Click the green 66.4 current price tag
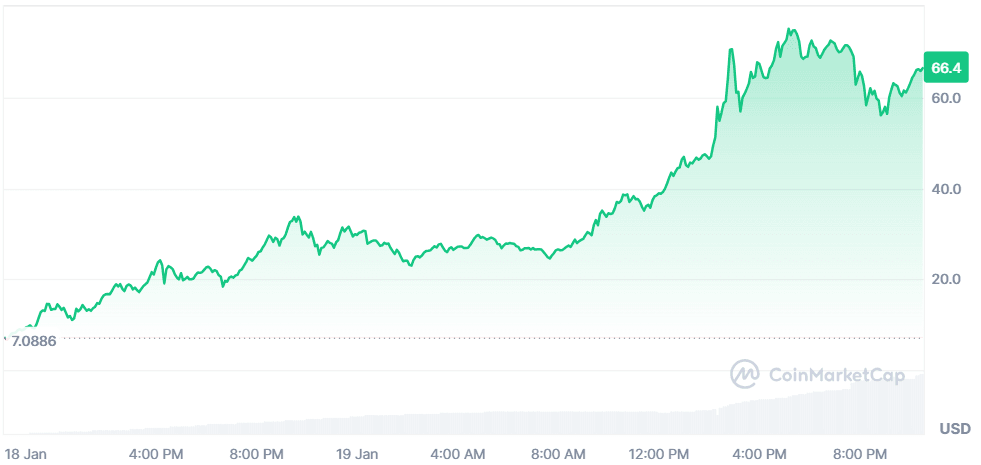Viewport: 981px width, 465px height. [946, 68]
